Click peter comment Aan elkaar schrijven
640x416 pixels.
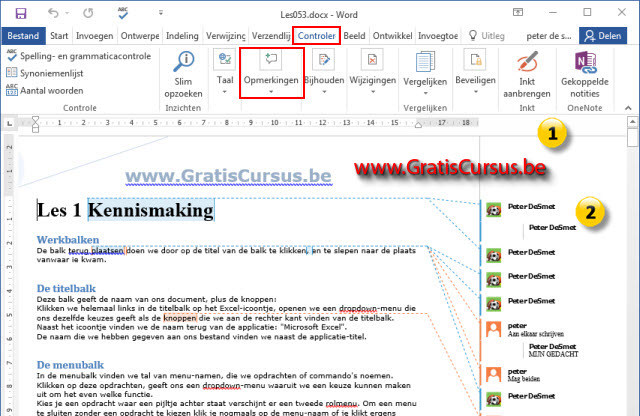pos(536,334)
